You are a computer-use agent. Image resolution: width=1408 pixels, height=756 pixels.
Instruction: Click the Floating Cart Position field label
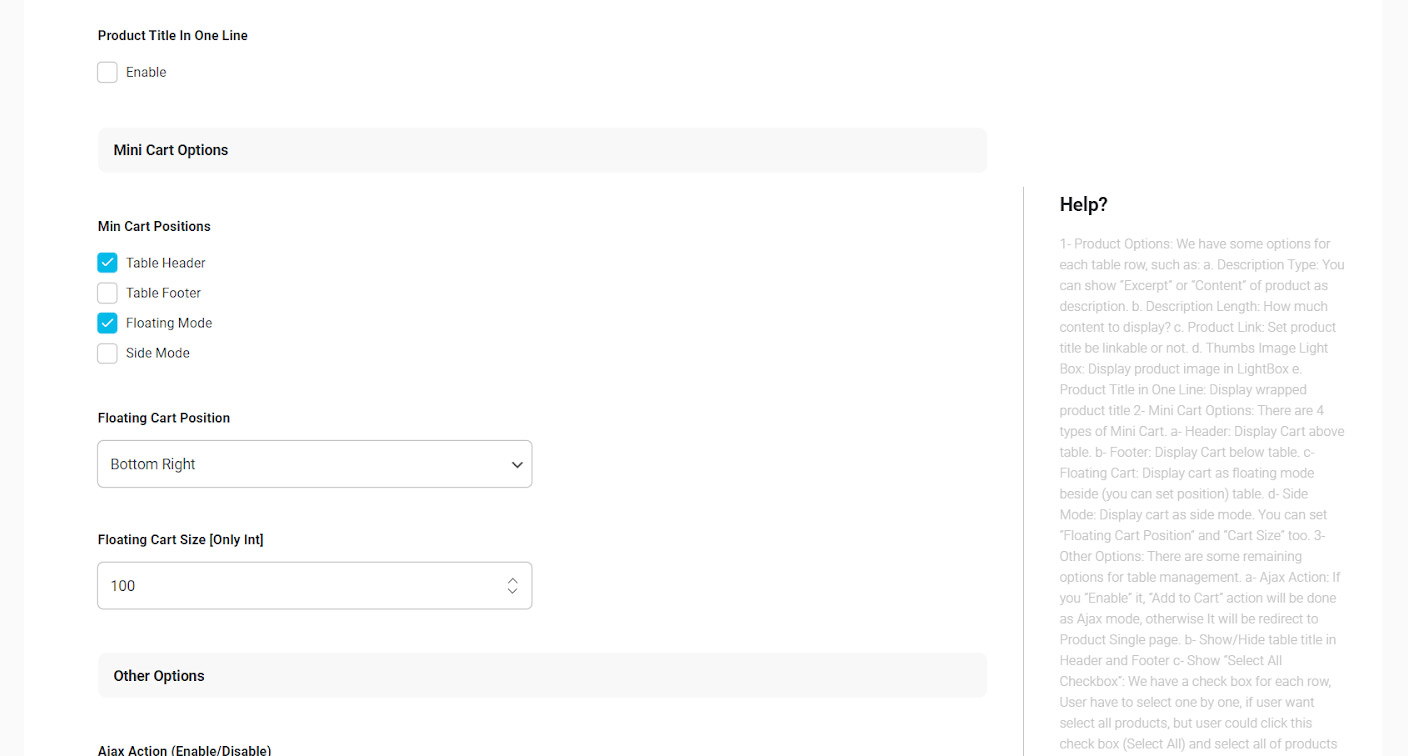[x=164, y=418]
